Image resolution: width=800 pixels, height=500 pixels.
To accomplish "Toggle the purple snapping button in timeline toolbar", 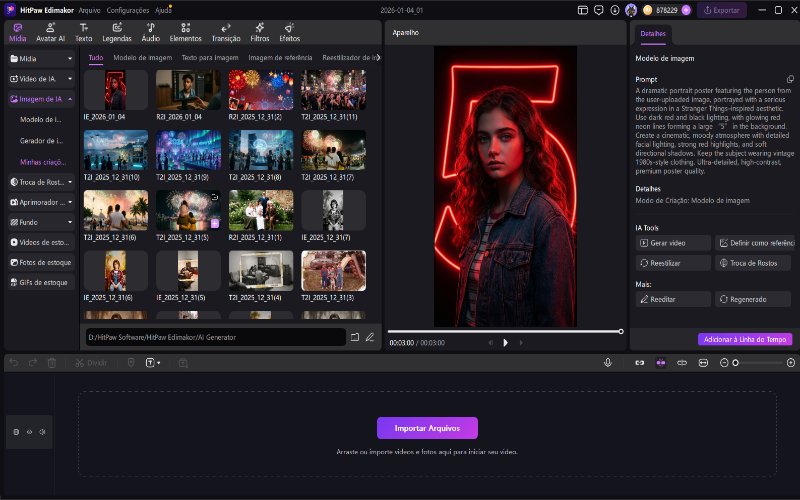I will coord(660,362).
